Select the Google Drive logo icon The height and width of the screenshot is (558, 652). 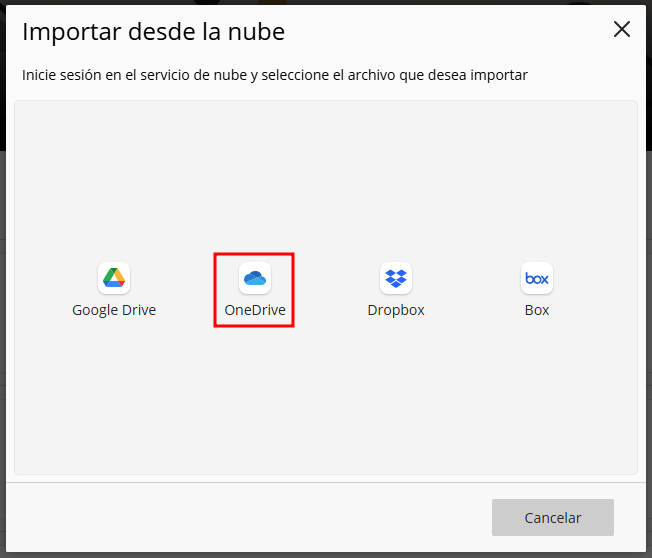(x=114, y=278)
